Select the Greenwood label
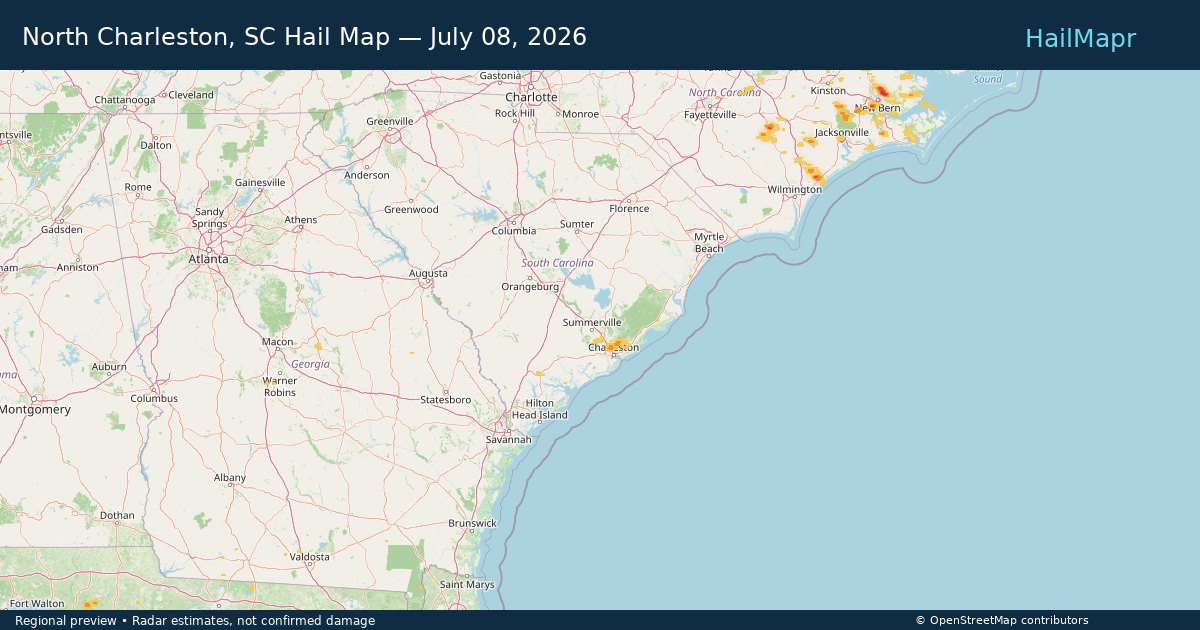This screenshot has width=1200, height=630. (412, 210)
